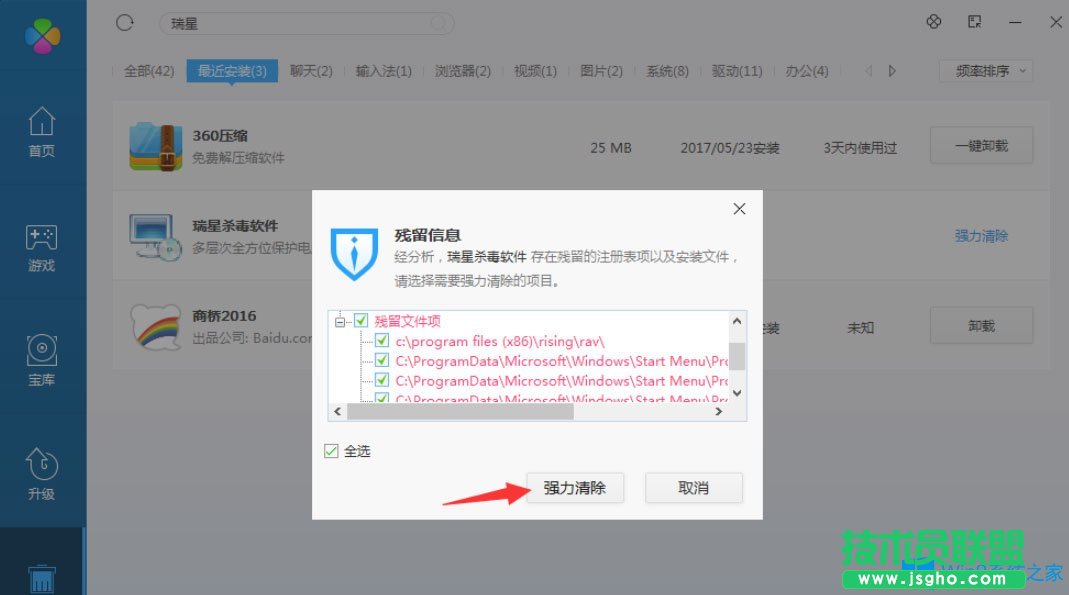Open the 系统(8) category tab
The height and width of the screenshot is (595, 1069).
(666, 71)
